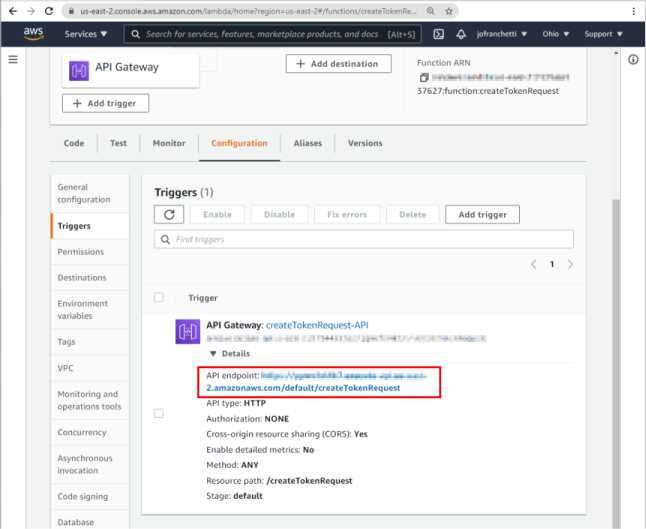
Task: Switch to the Versions tab
Action: tap(365, 143)
